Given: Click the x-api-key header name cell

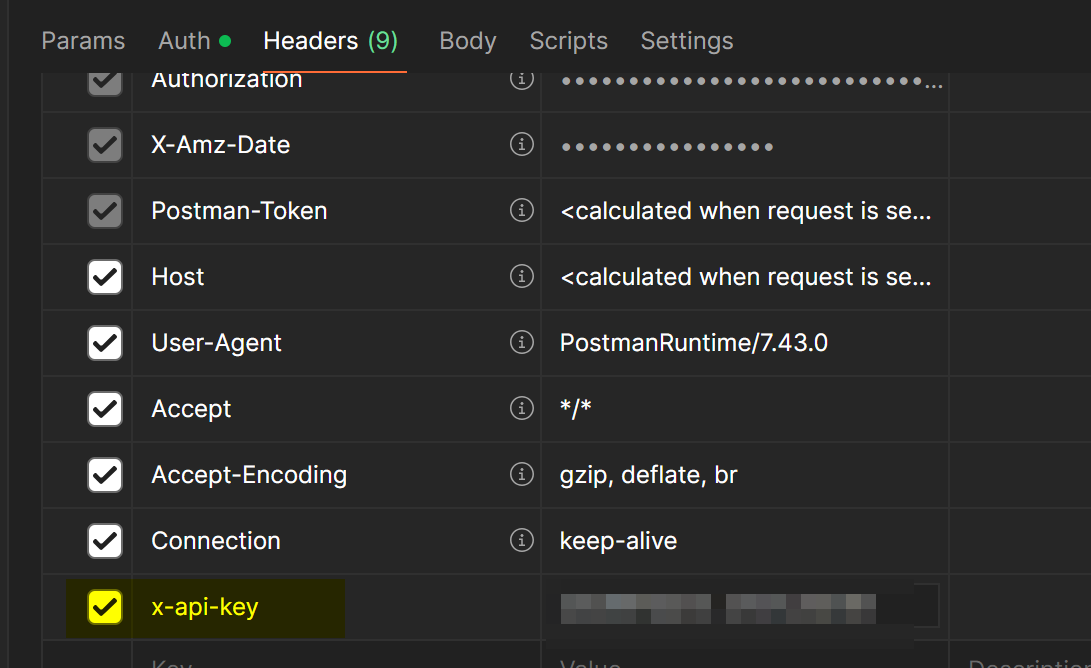Looking at the screenshot, I should (300, 607).
